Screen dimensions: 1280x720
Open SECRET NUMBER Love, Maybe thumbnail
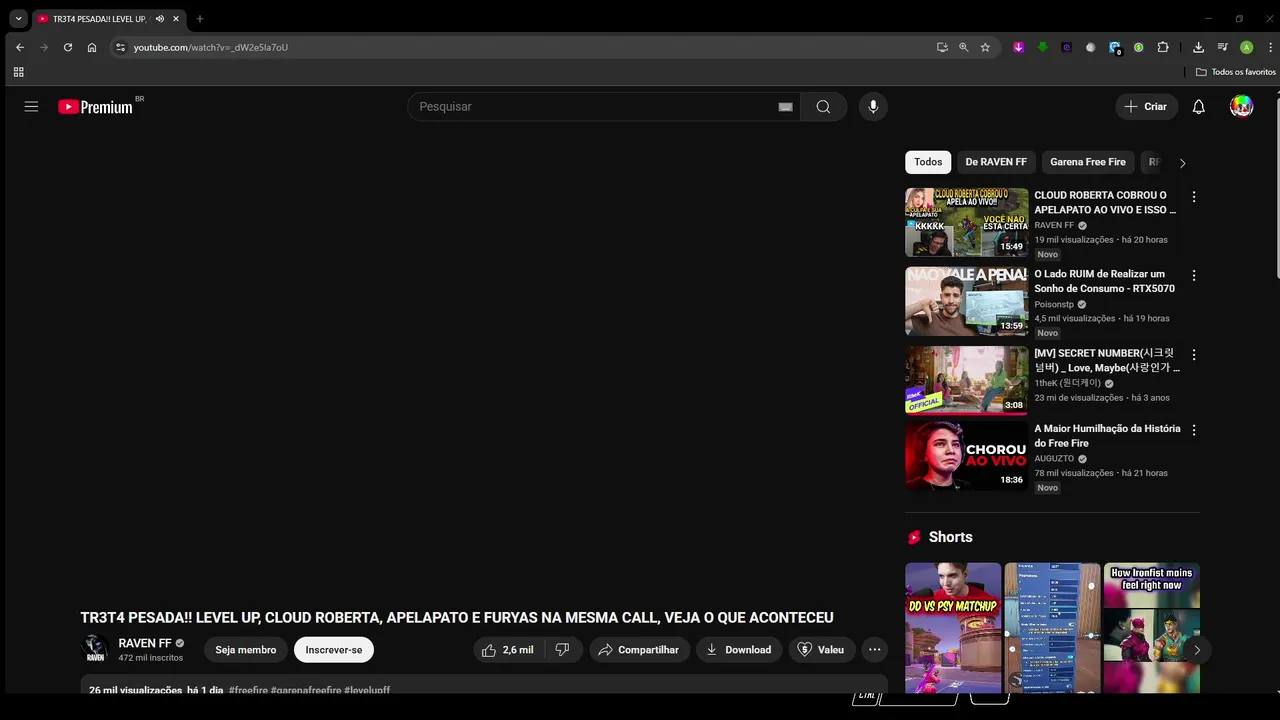tap(967, 380)
